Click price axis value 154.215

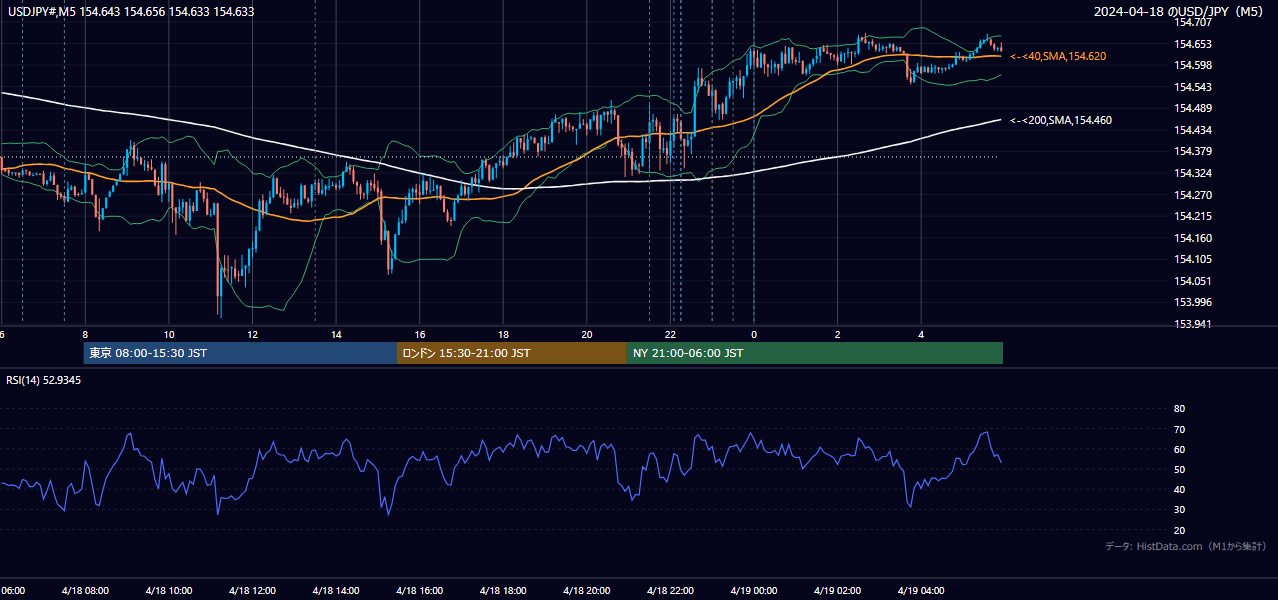[1192, 216]
